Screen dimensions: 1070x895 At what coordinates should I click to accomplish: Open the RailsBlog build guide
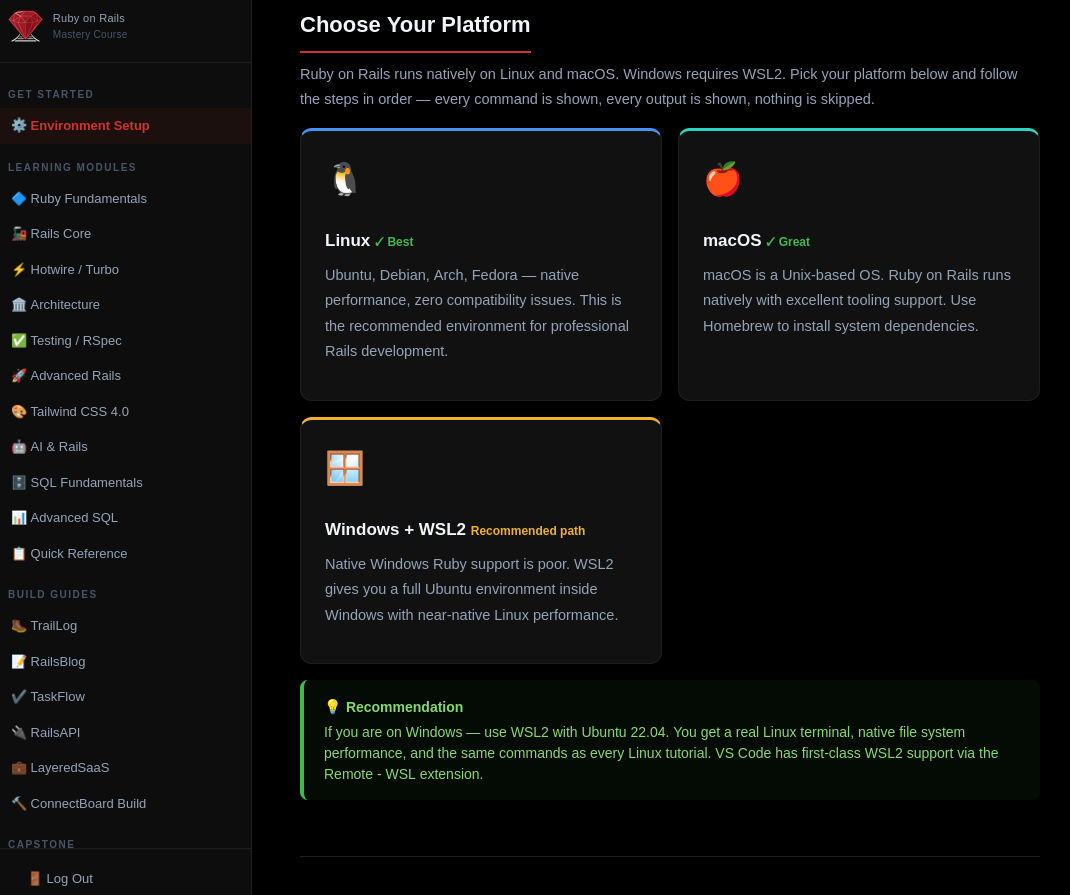click(x=126, y=662)
